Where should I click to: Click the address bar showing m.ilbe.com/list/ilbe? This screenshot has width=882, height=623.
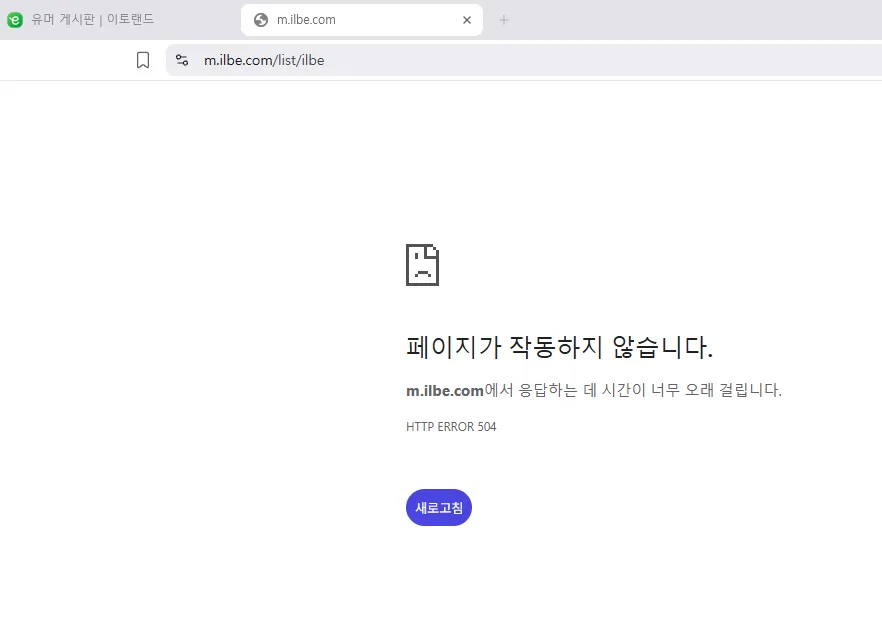[x=524, y=60]
